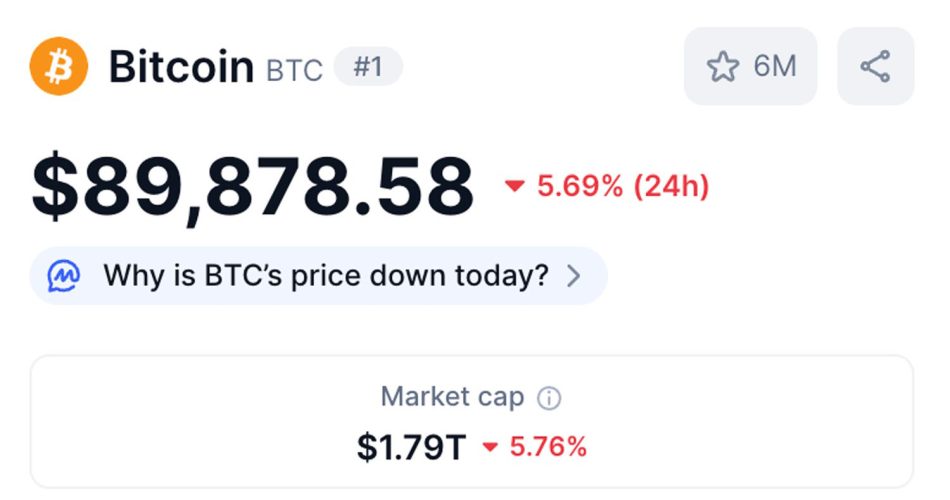
Task: Click red down arrow beside 5.69%
Action: 515,186
